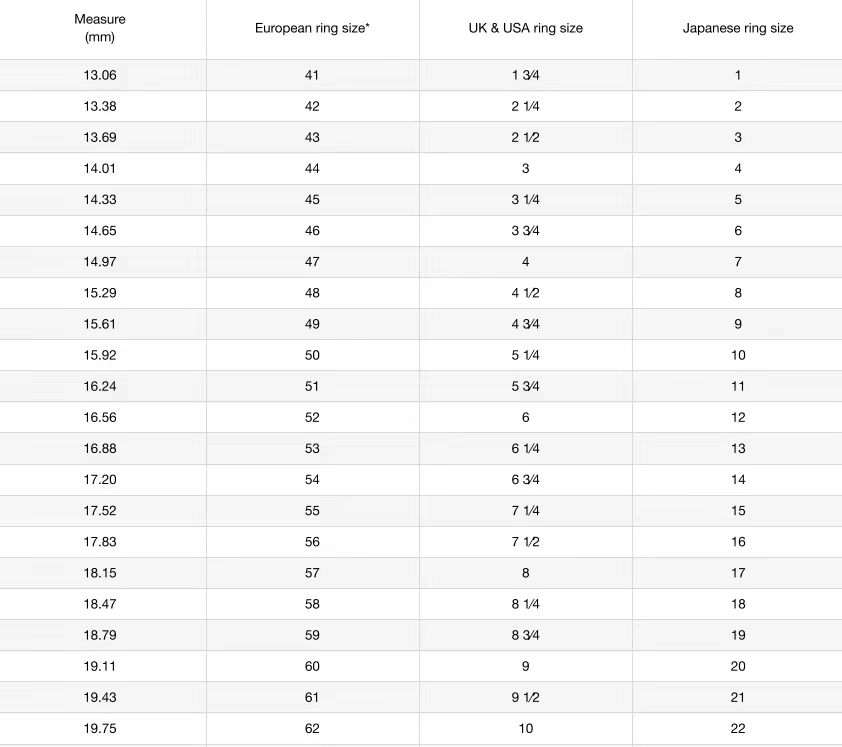Select the 15.29 measure value

pos(98,293)
